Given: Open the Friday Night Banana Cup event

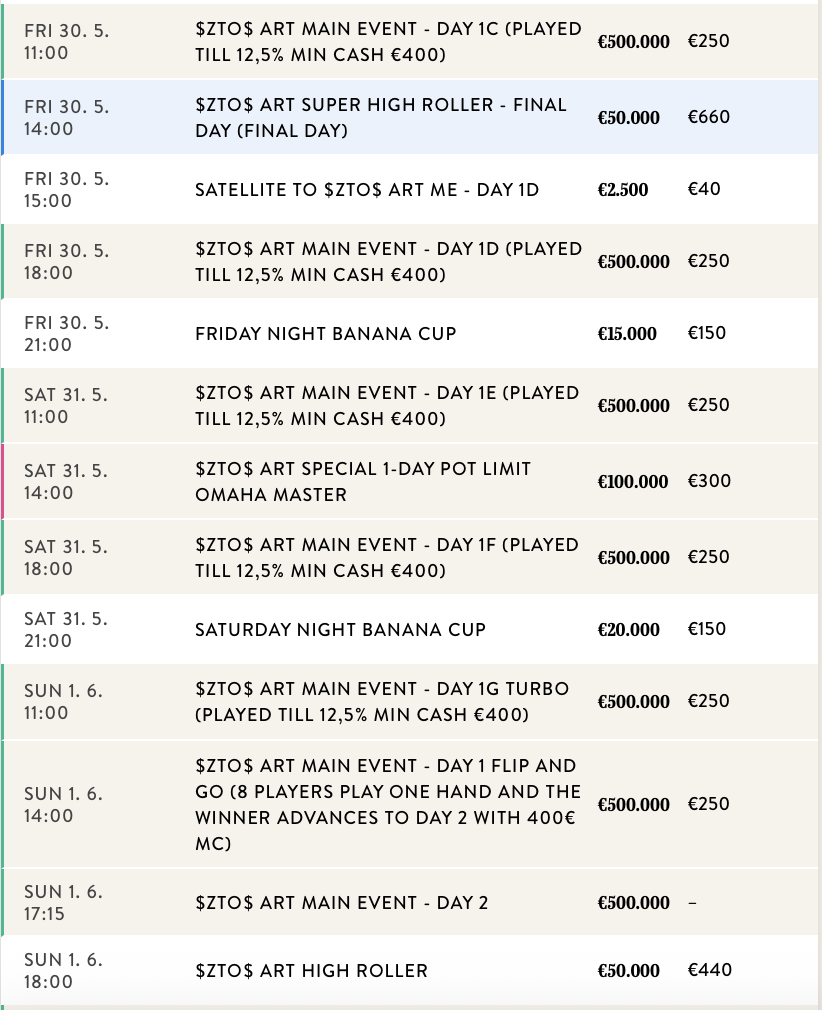Looking at the screenshot, I should tap(325, 333).
